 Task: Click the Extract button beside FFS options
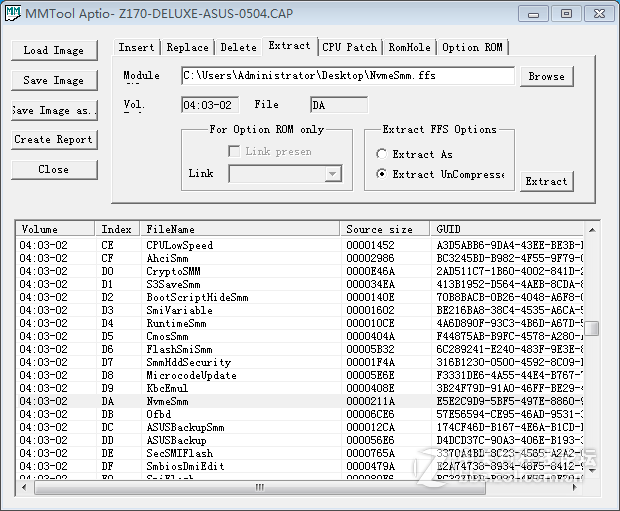click(x=546, y=181)
